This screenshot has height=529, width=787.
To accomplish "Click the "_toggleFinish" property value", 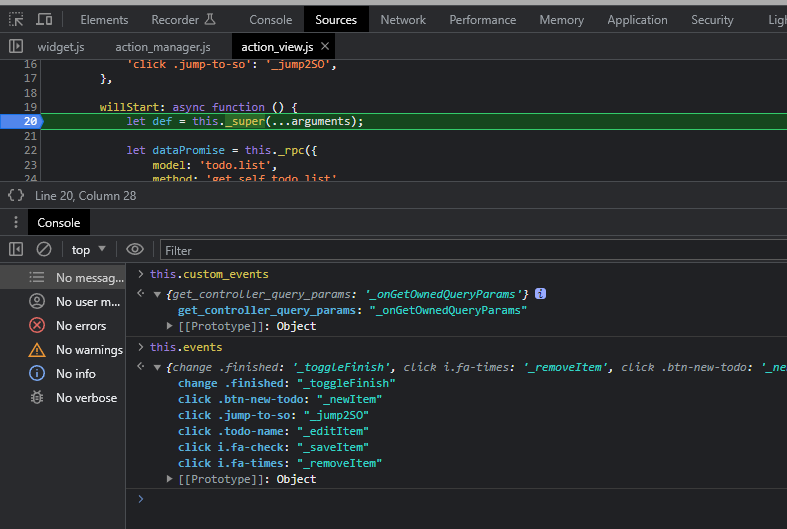I will coord(346,383).
